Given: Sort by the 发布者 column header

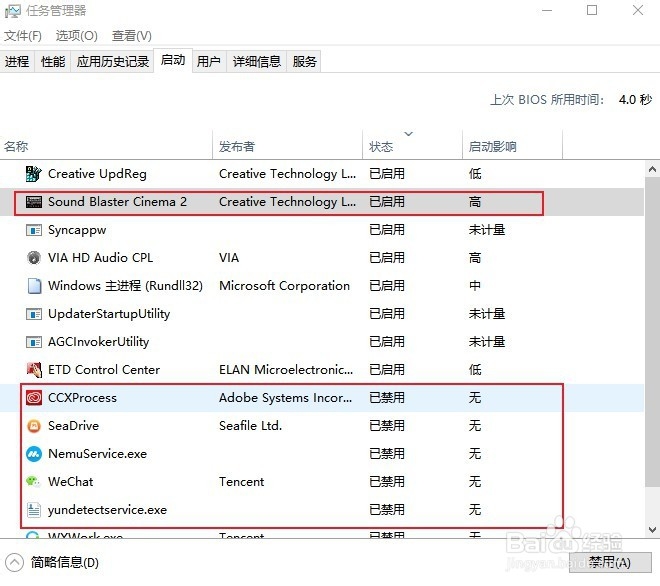Looking at the screenshot, I should 287,146.
